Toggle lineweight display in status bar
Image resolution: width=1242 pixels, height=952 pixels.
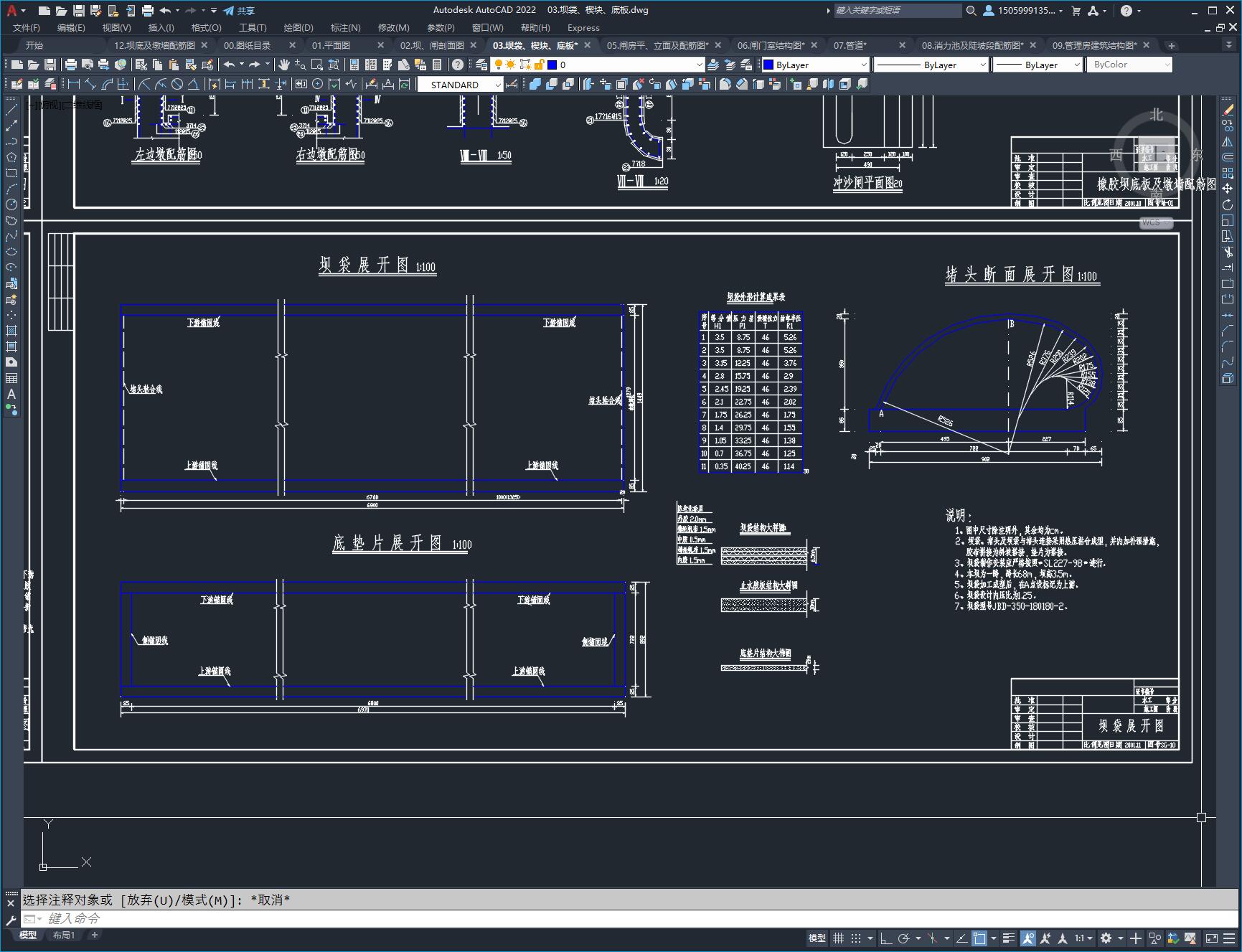(1009, 938)
